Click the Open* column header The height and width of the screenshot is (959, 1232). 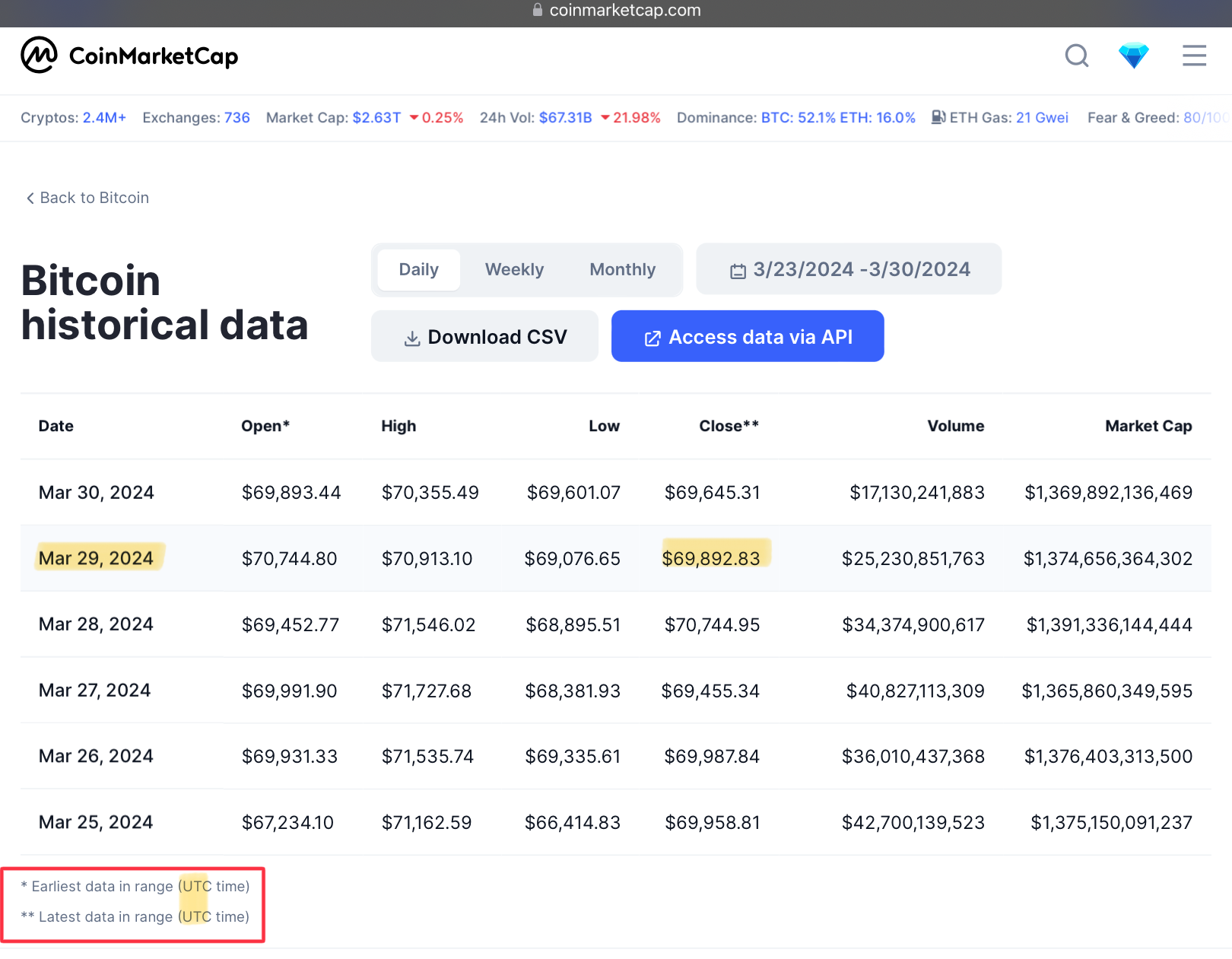pos(265,426)
